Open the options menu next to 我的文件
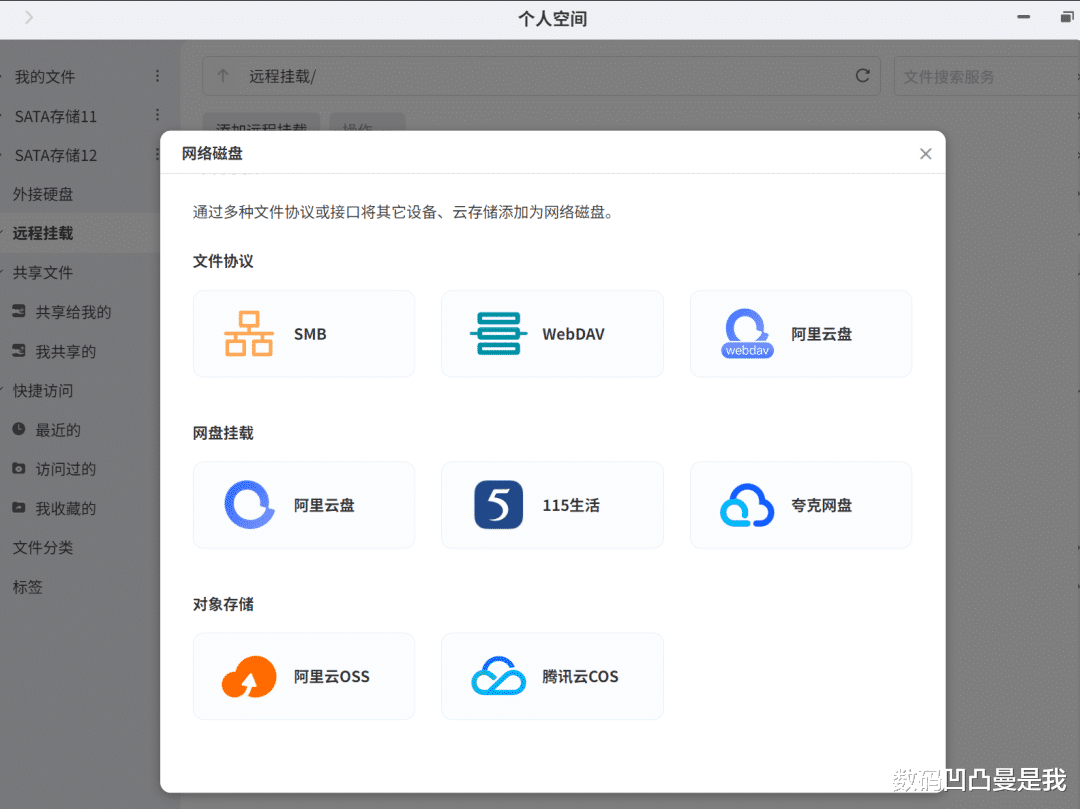Screen dimensions: 1080x809 (x=157, y=76)
